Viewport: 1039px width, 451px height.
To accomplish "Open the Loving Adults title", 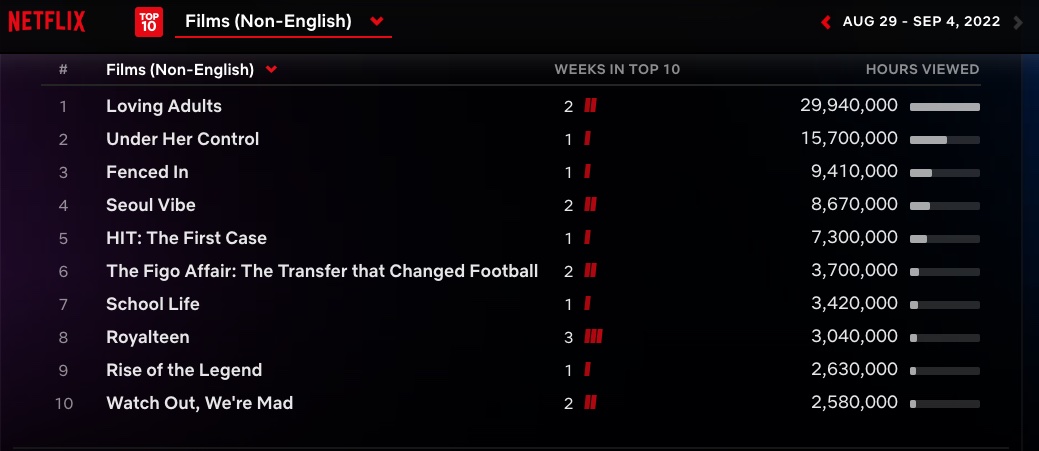I will [x=164, y=106].
